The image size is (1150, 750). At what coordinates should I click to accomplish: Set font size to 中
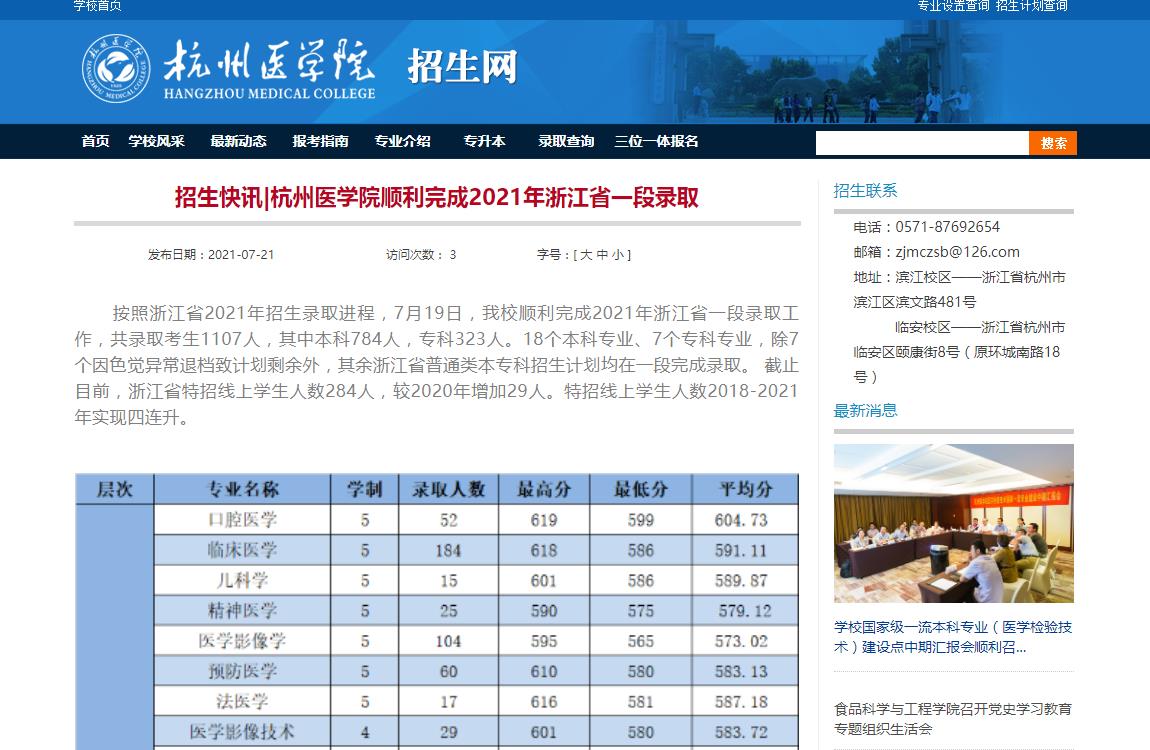[602, 255]
